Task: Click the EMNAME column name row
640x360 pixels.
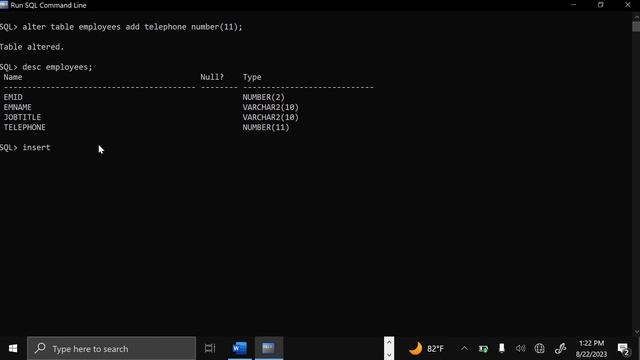Action: pos(18,107)
